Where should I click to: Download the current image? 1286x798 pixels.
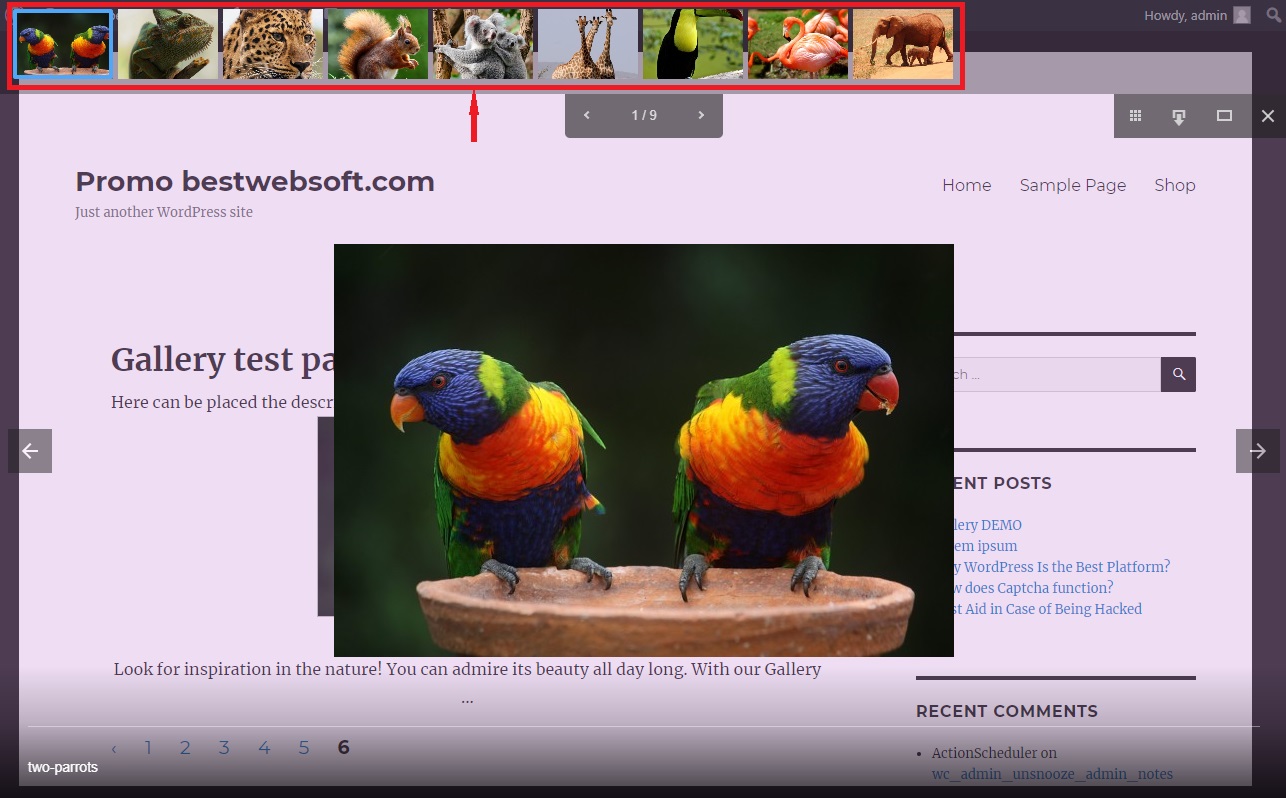point(1179,116)
